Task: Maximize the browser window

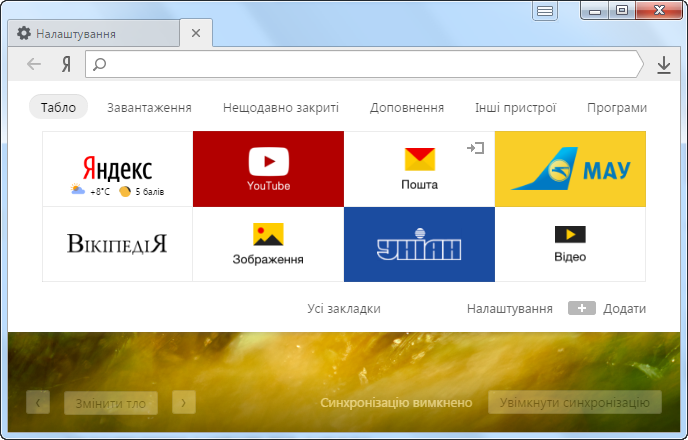Action: click(622, 10)
